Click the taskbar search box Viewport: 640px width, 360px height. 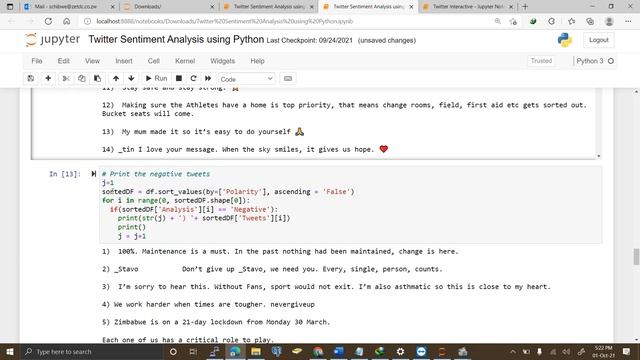pyautogui.click(x=91, y=351)
